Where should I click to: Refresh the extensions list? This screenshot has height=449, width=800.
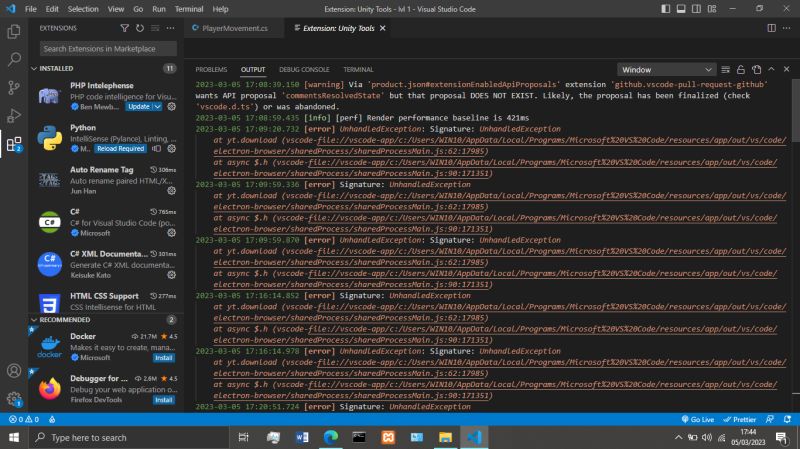[x=140, y=28]
